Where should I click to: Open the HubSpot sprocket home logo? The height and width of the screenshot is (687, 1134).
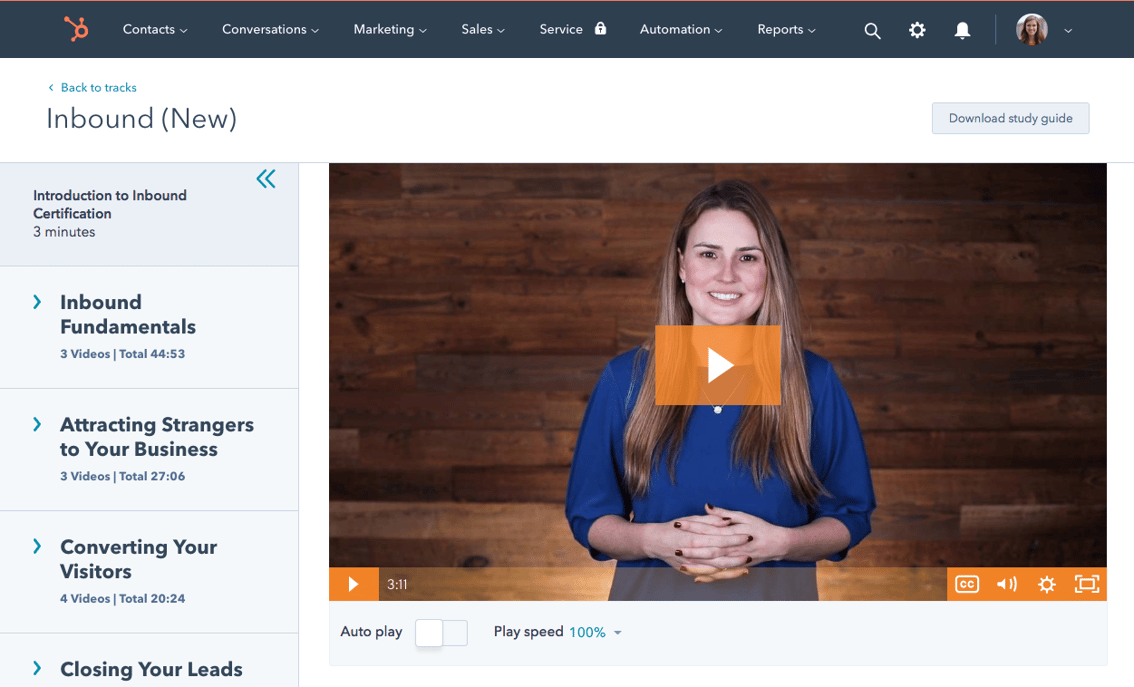(78, 29)
